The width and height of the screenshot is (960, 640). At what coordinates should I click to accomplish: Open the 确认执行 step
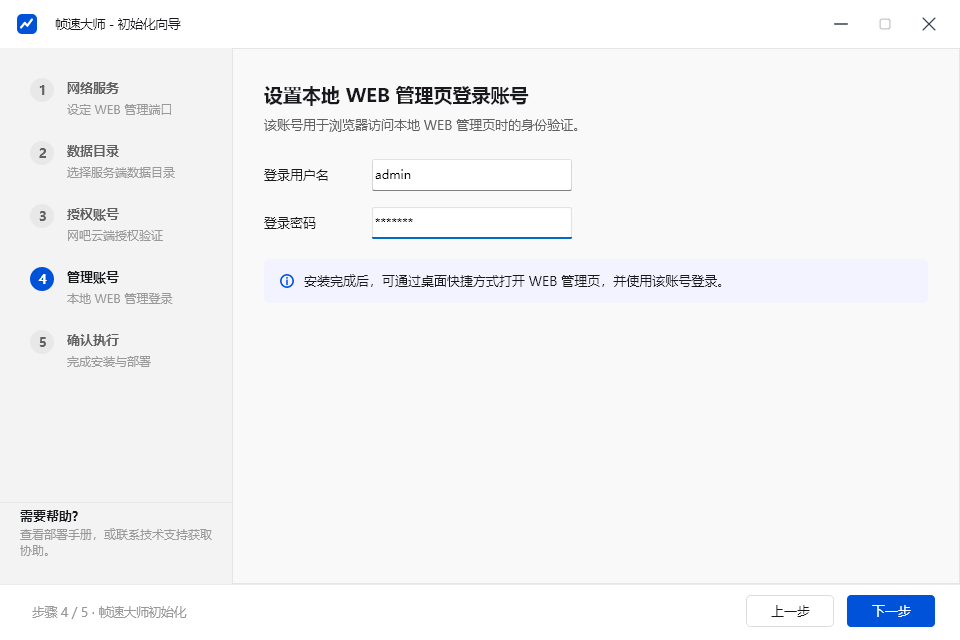(92, 341)
